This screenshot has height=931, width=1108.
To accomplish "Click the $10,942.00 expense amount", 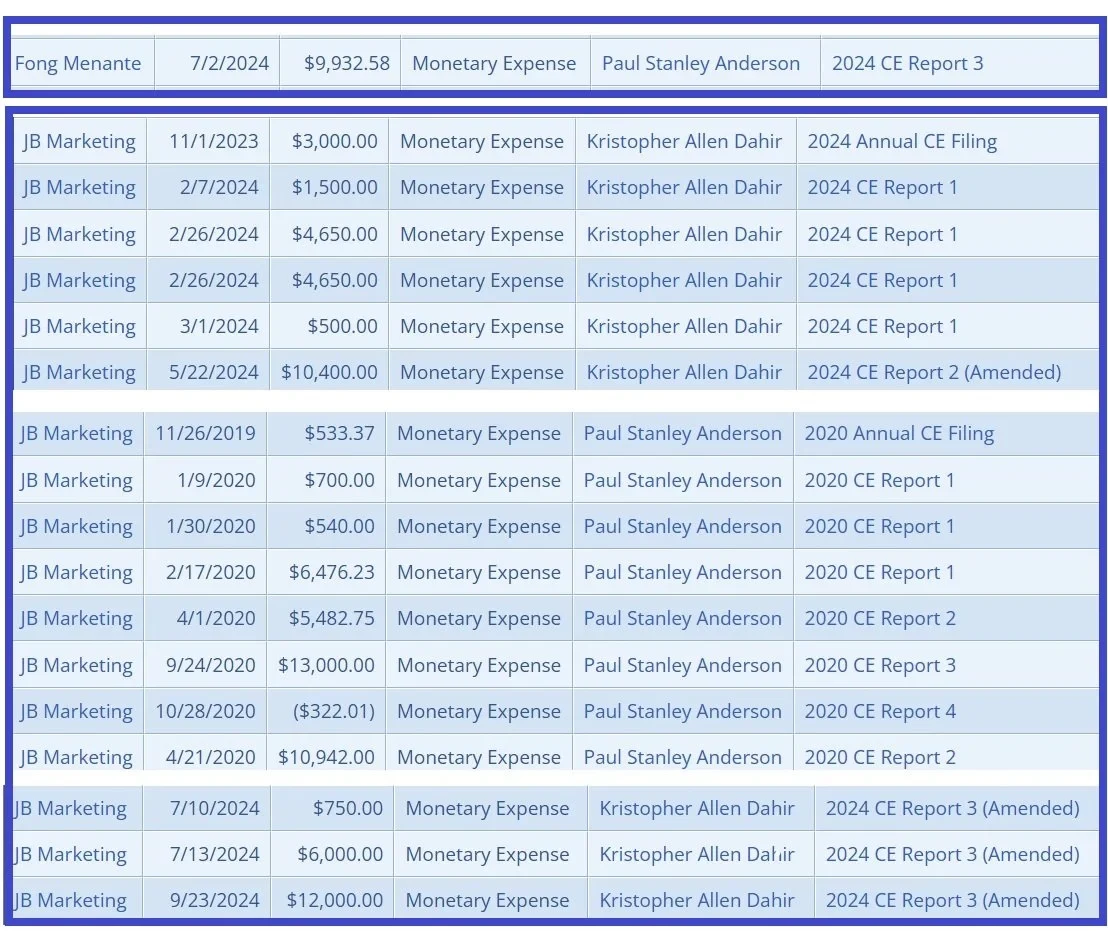I will coord(326,757).
